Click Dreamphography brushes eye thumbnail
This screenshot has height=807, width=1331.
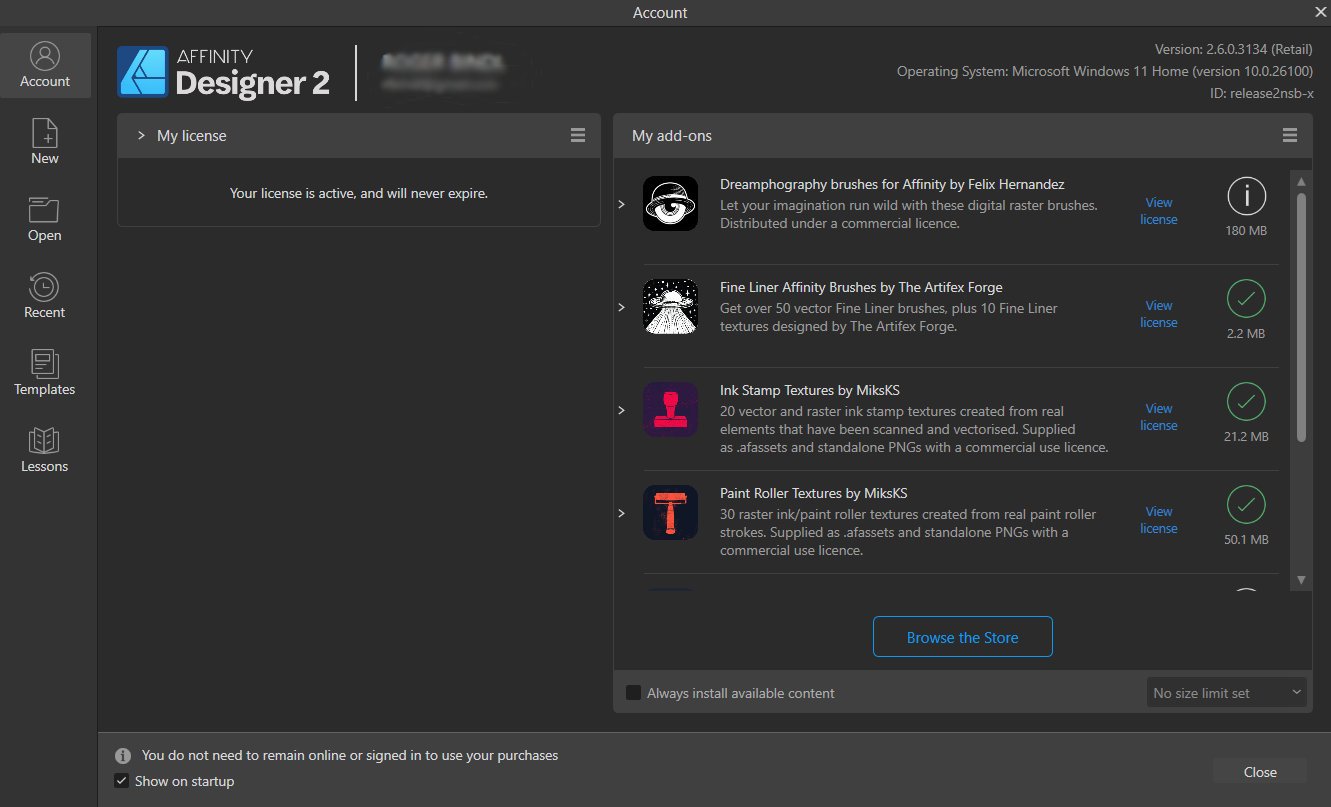pos(670,204)
